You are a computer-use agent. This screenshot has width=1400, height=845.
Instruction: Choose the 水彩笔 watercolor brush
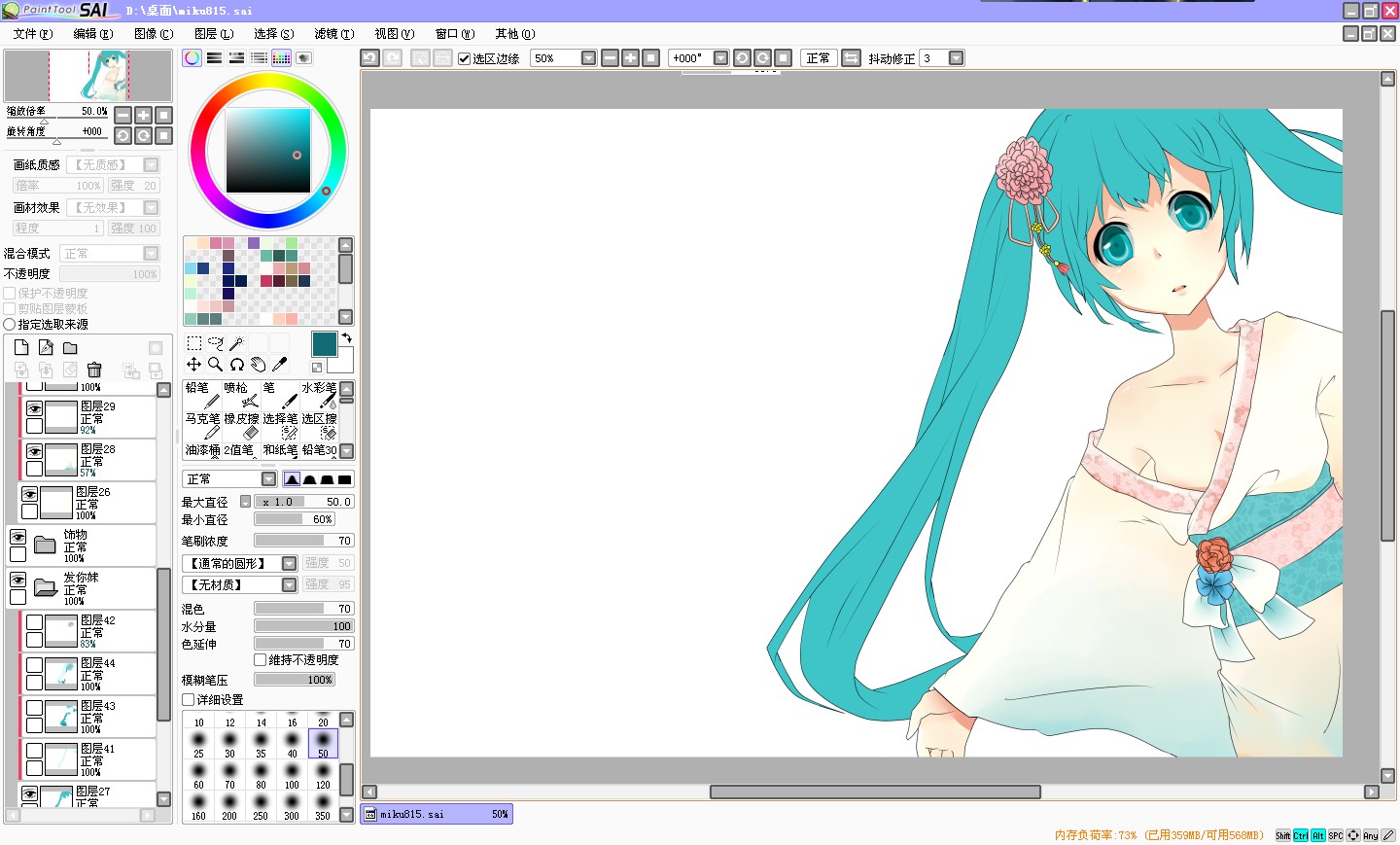click(x=319, y=395)
